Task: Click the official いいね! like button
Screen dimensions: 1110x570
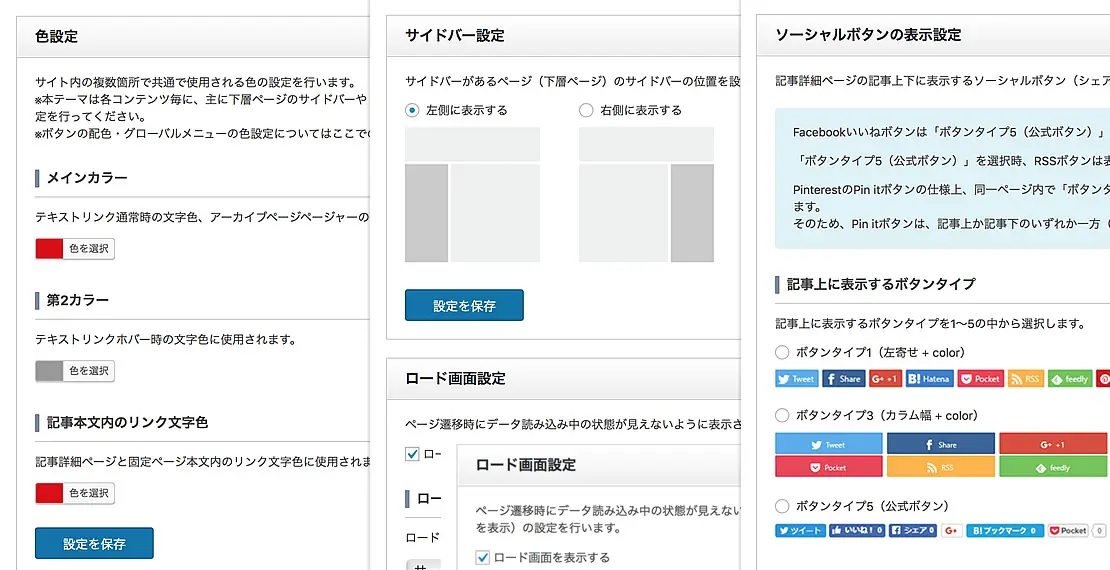Action: pyautogui.click(x=857, y=531)
